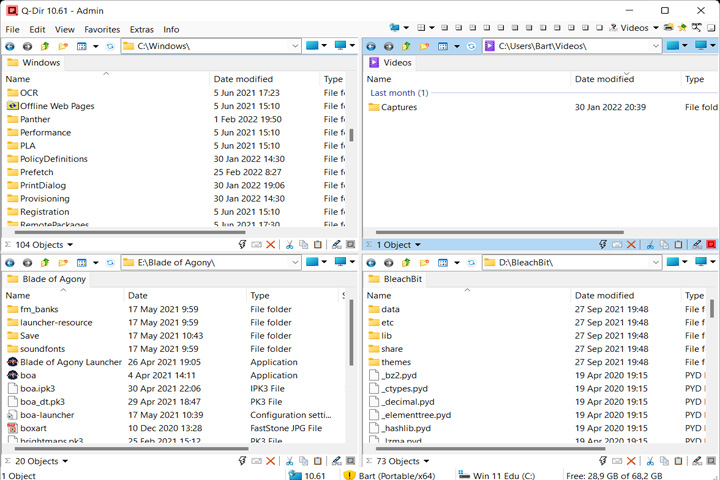Go back in the Blade of Agony pane
Image resolution: width=720 pixels, height=480 pixels.
click(x=10, y=262)
